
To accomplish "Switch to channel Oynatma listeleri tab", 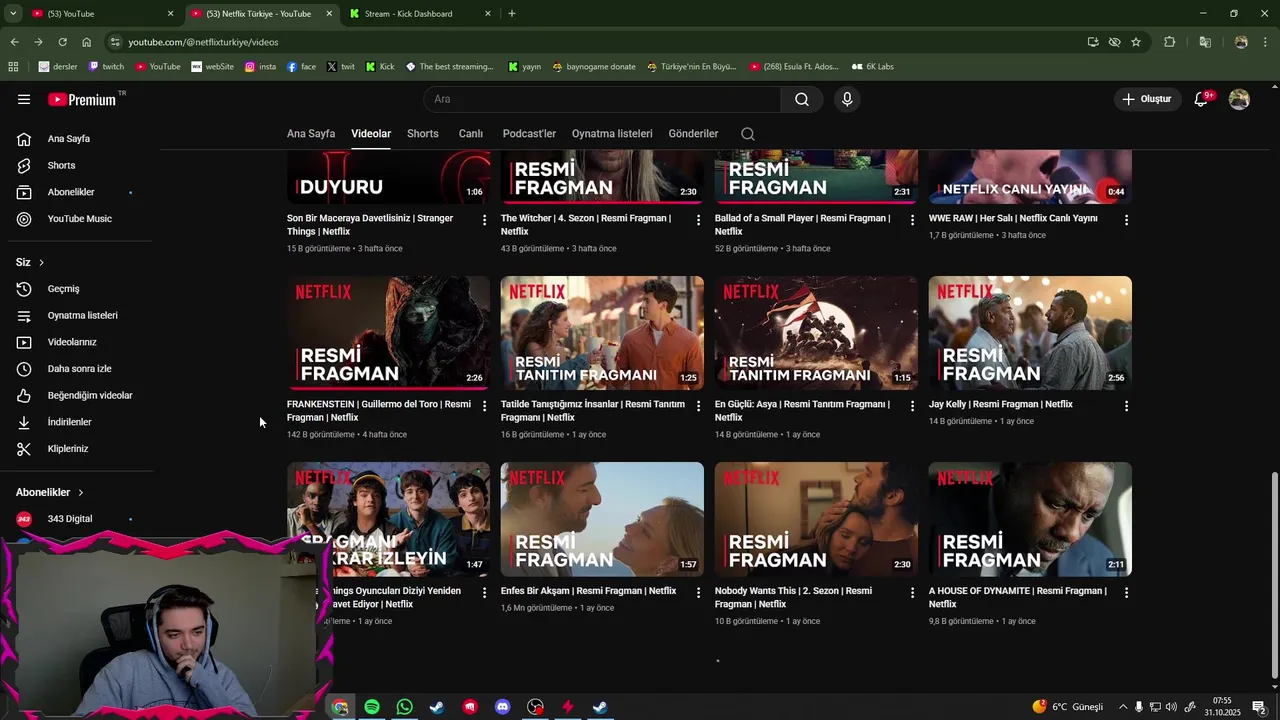I will (612, 134).
